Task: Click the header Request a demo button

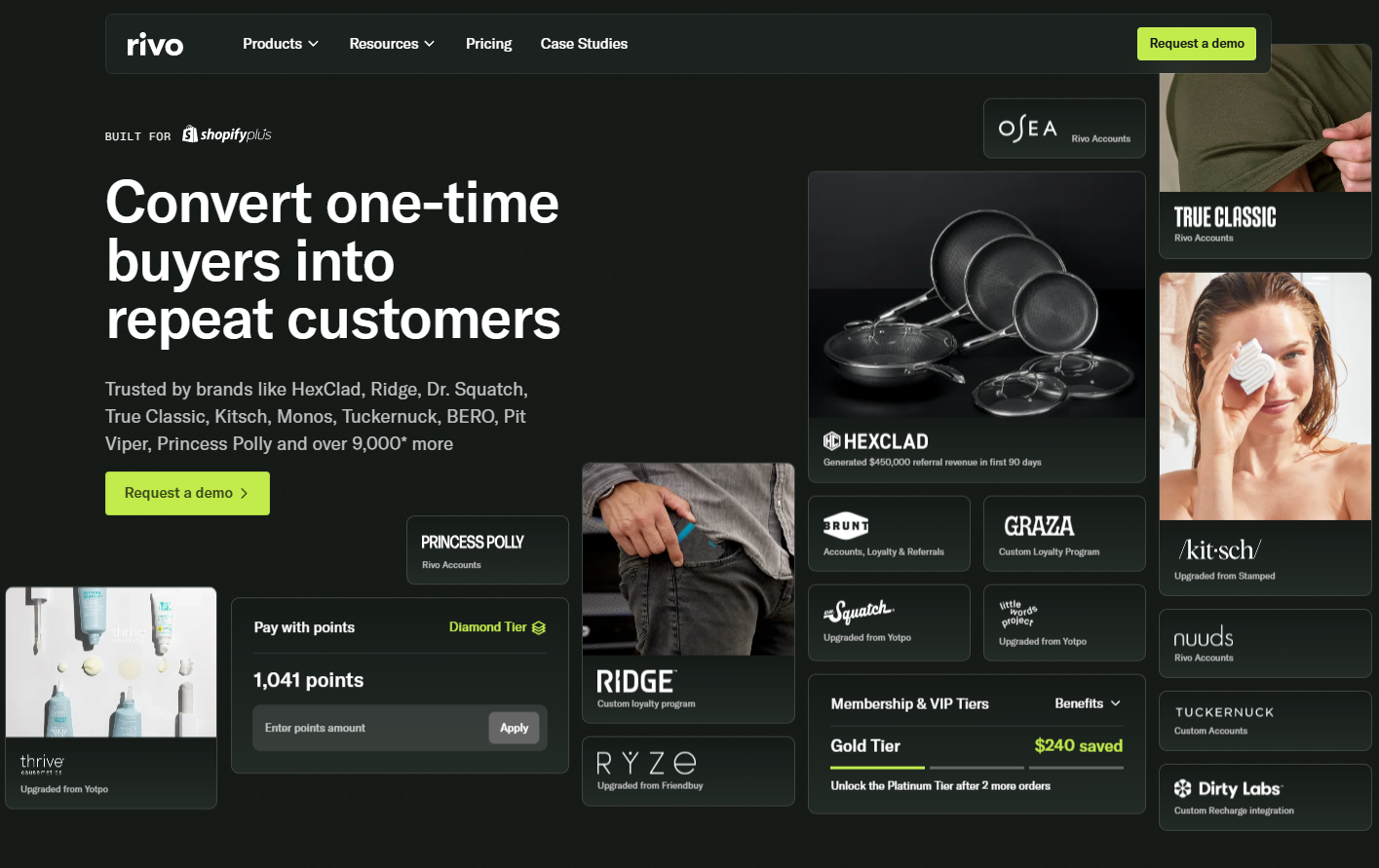Action: pyautogui.click(x=1197, y=44)
